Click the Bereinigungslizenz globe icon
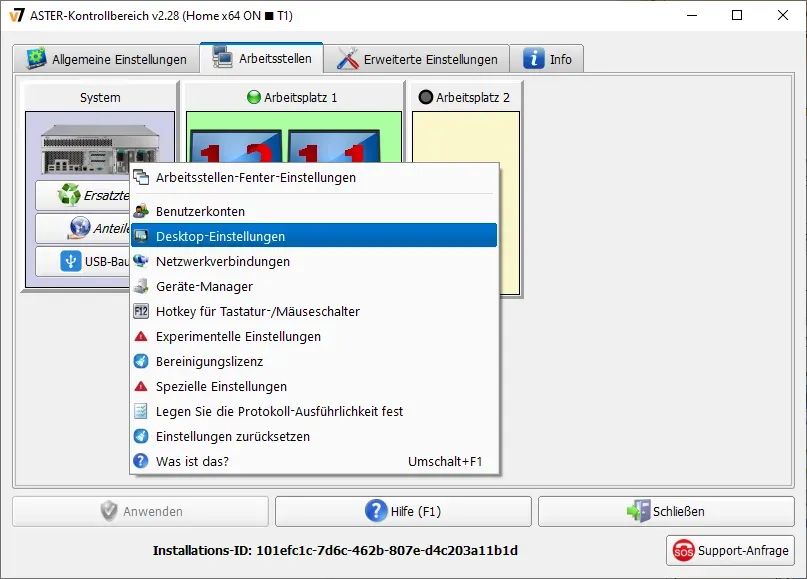Screen dimensions: 807x579 142,362
